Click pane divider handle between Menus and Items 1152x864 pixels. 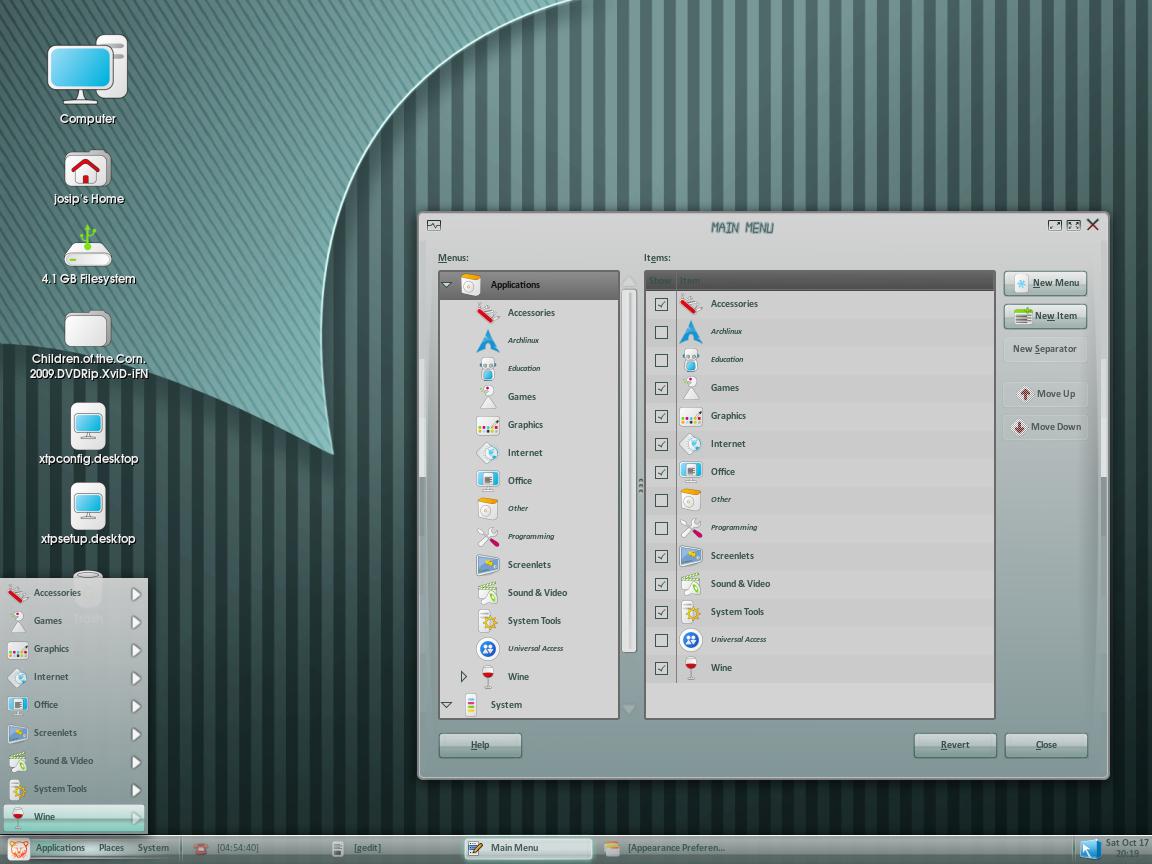[640, 485]
